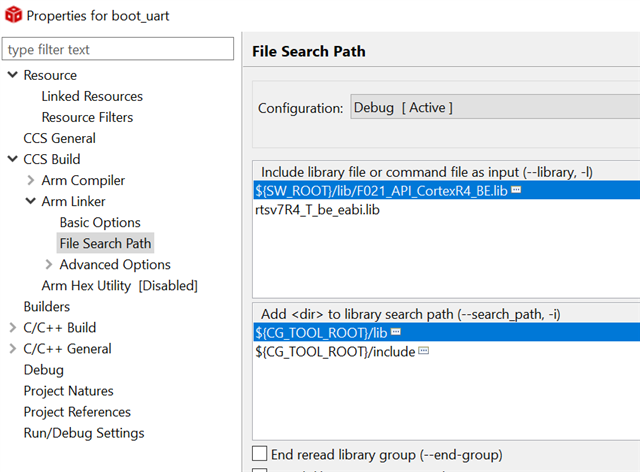Collapse the Arm Linker node
640x472 pixels.
tap(30, 201)
